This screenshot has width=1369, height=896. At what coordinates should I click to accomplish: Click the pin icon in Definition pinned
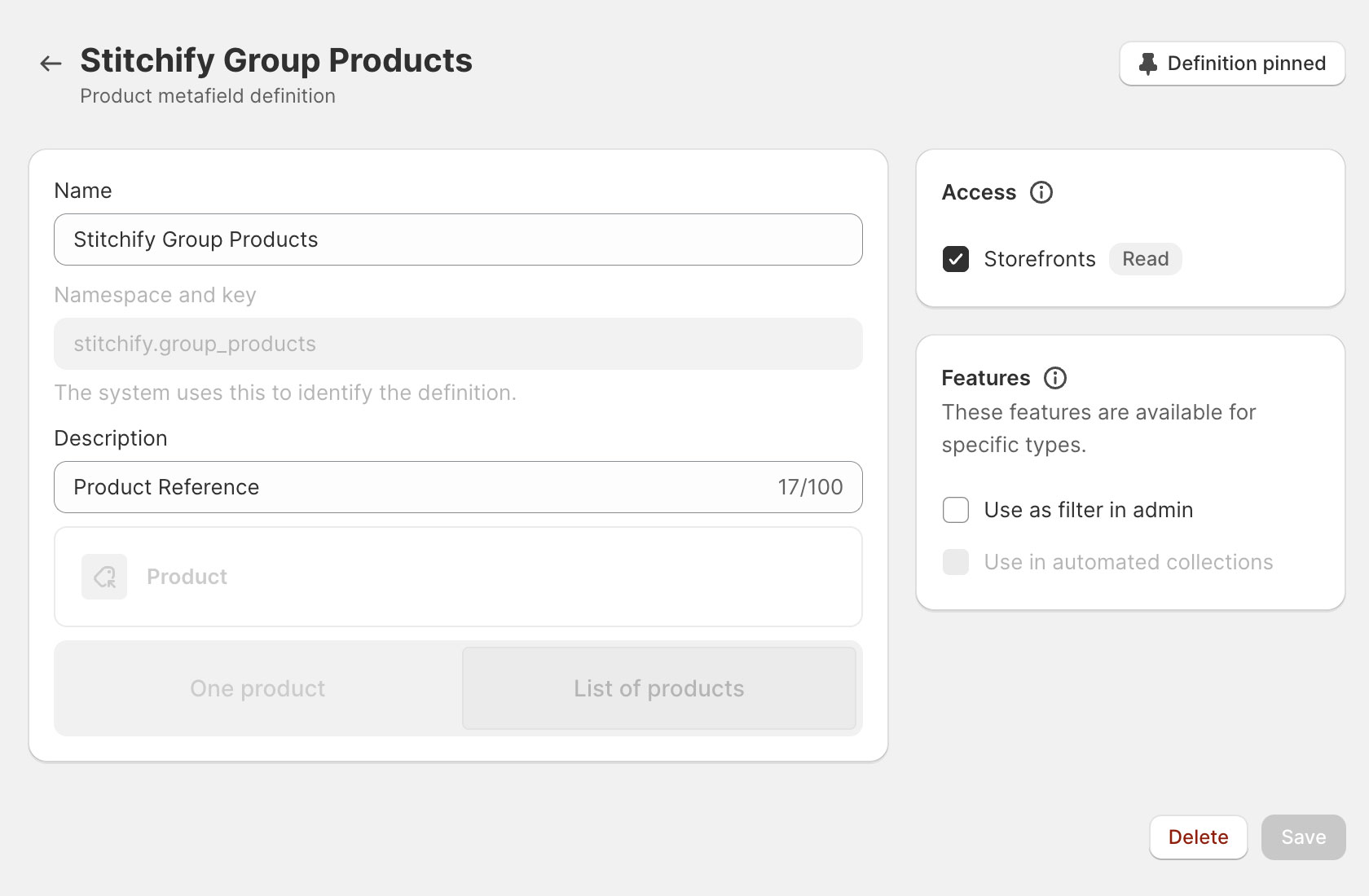point(1147,64)
